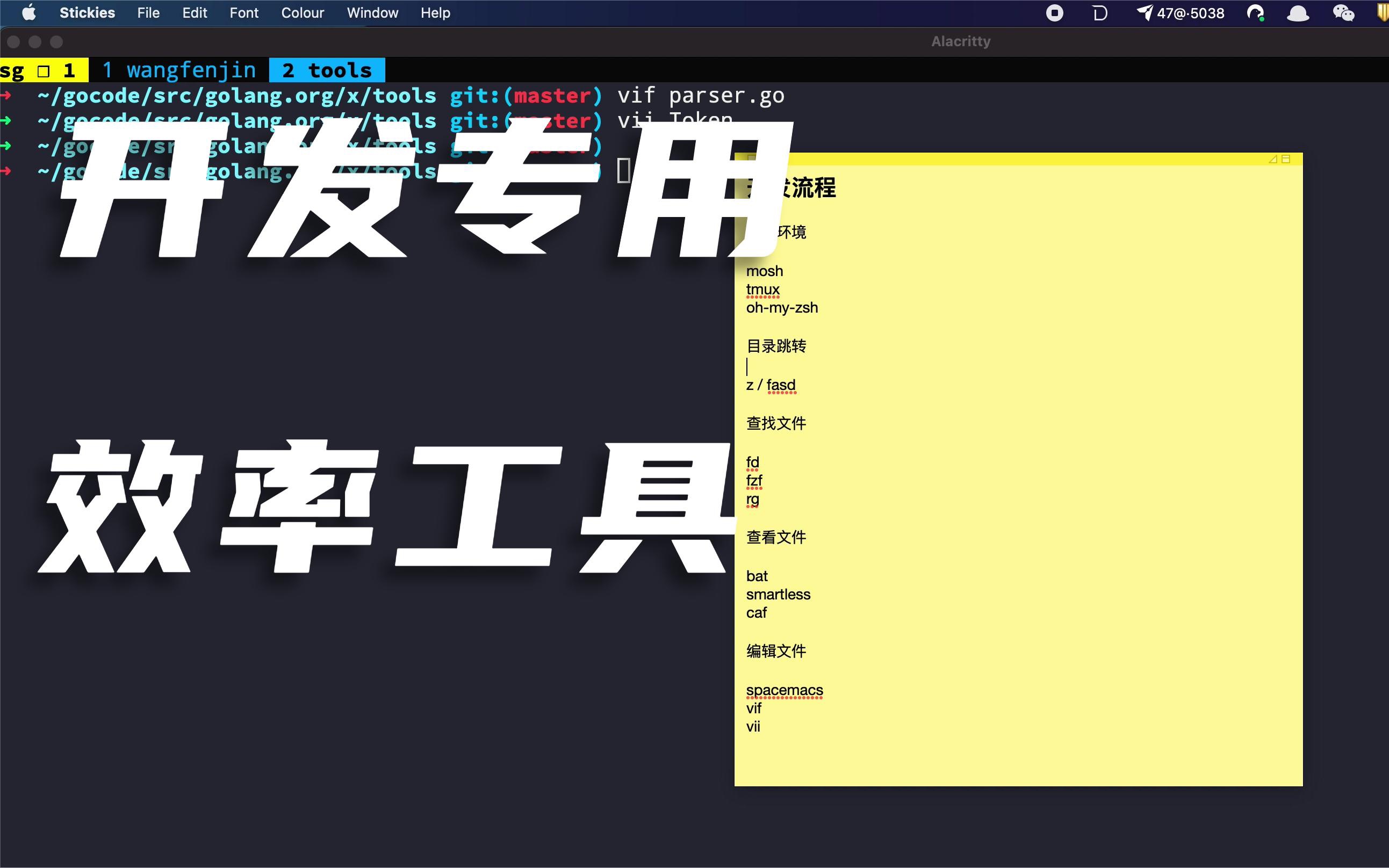
Task: Click 'vii' in the sticky note list
Action: coord(753,727)
